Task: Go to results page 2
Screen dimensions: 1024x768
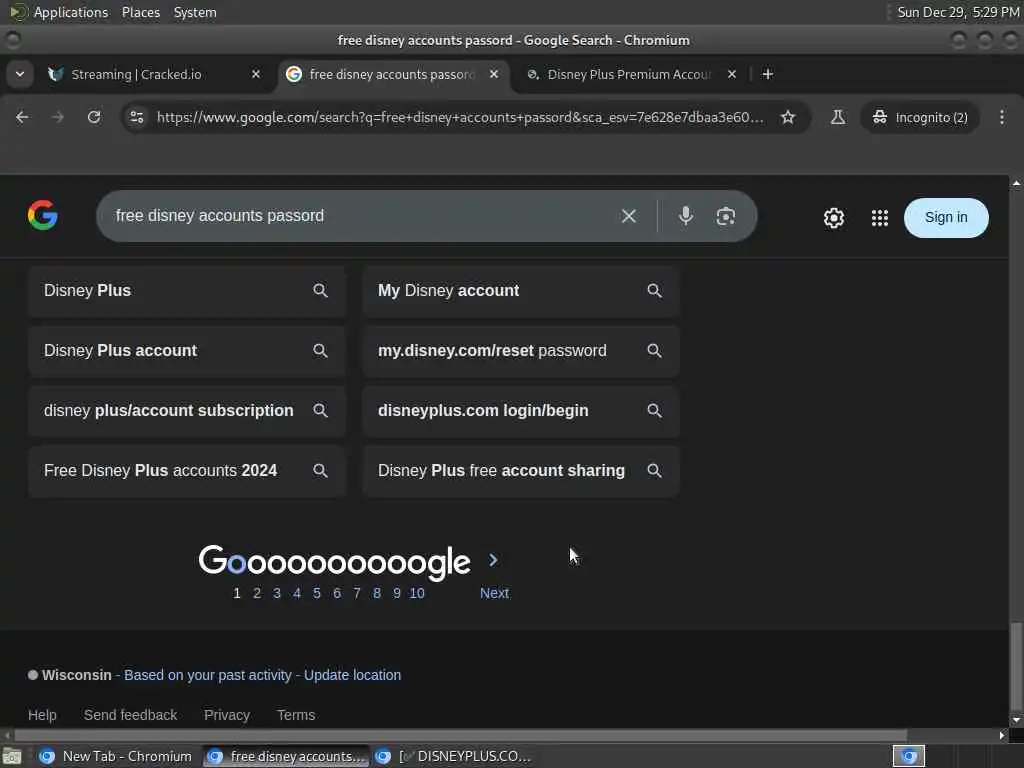Action: tap(257, 593)
